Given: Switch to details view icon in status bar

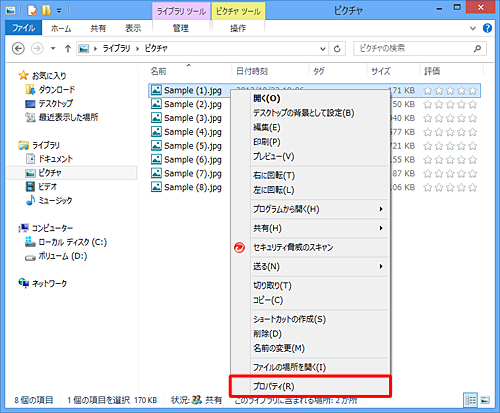Looking at the screenshot, I should coord(471,400).
